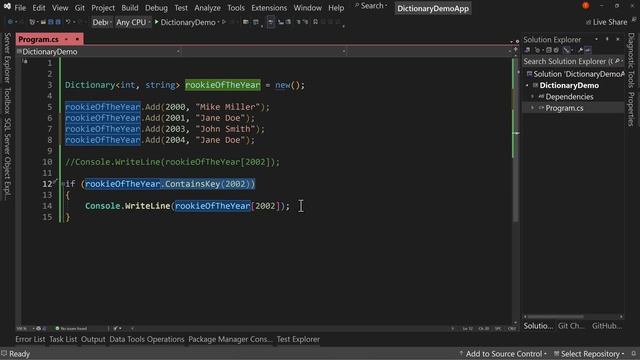Open the SQL Server Object Explorer side tab
The height and width of the screenshot is (360, 640).
click(7, 159)
